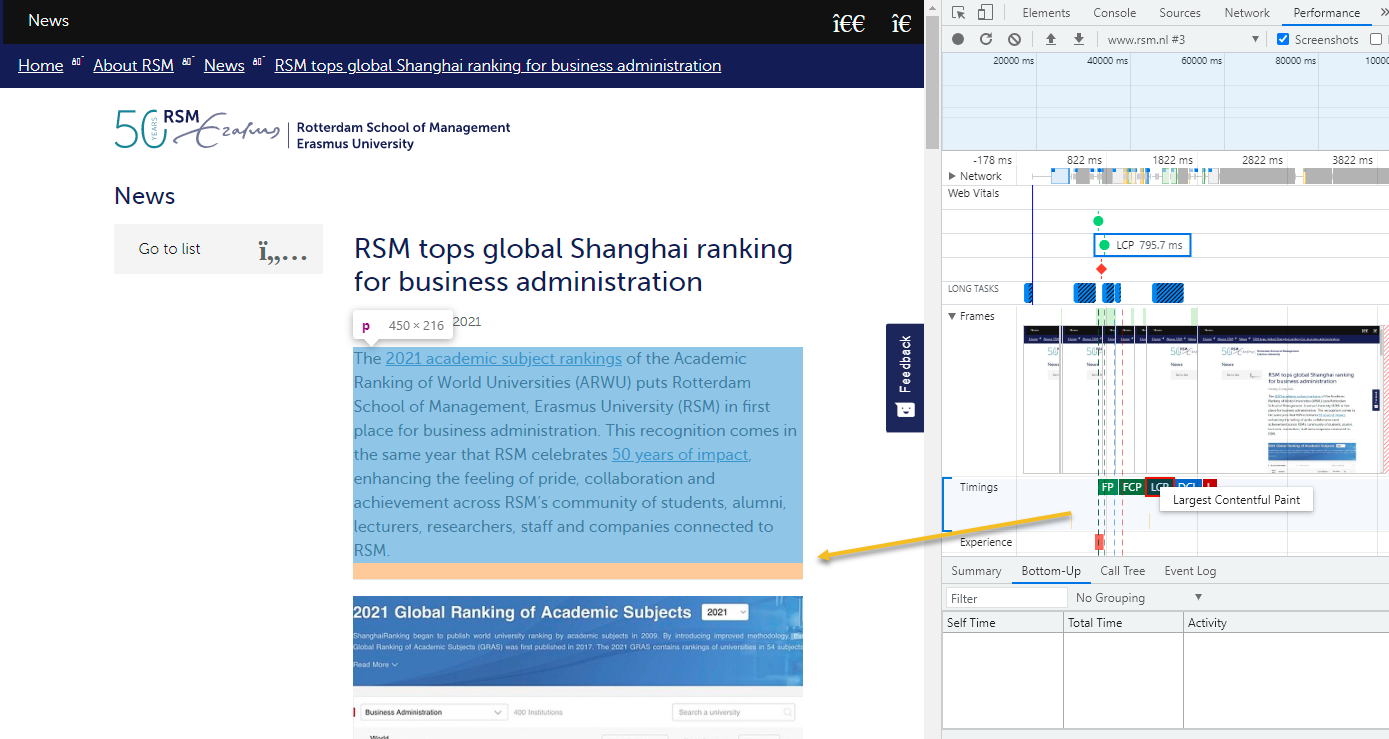Uncheck the Screenshots checkbox
1389x739 pixels.
(x=1283, y=39)
